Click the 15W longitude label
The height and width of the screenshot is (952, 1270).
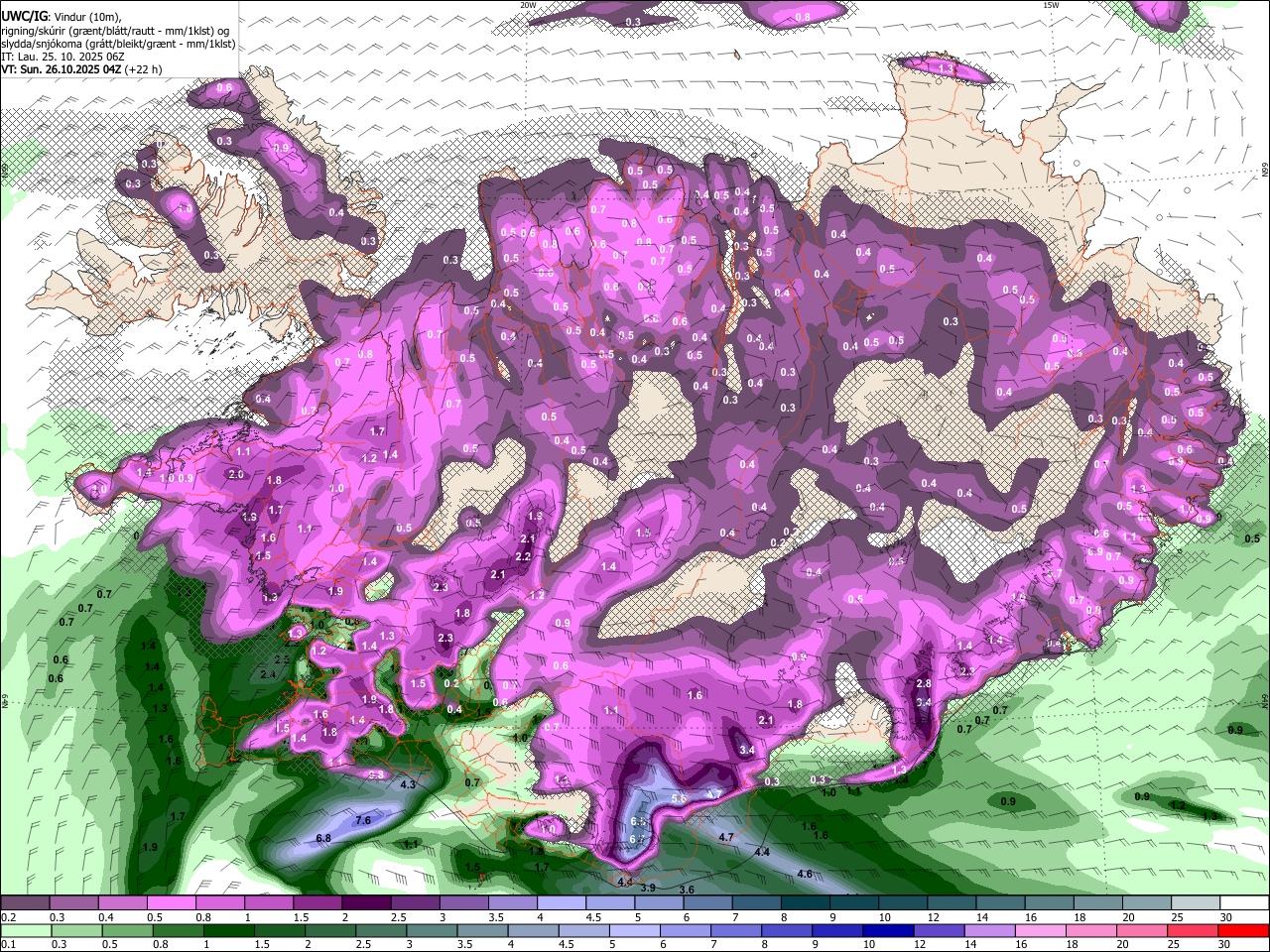[1051, 5]
